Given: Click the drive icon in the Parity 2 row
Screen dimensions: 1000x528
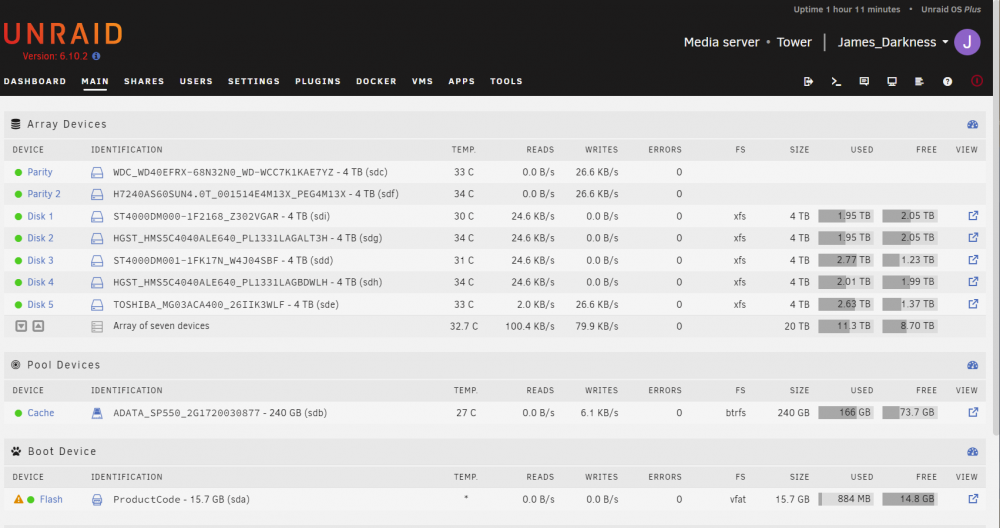Looking at the screenshot, I should pyautogui.click(x=97, y=194).
